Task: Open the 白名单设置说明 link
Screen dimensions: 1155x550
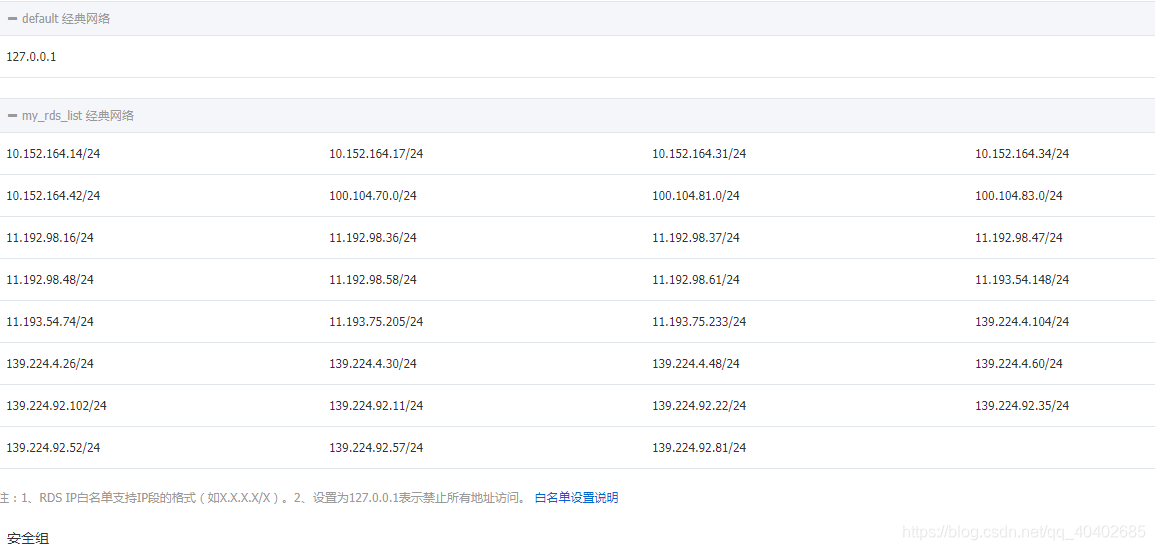Action: coord(576,498)
